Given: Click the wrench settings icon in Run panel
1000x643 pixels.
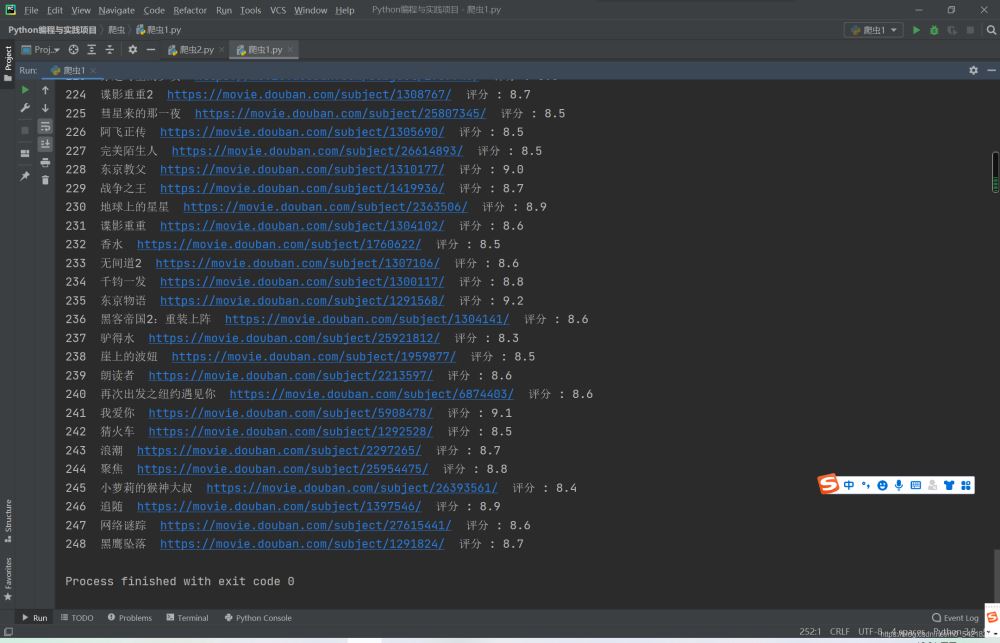Looking at the screenshot, I should 25,108.
